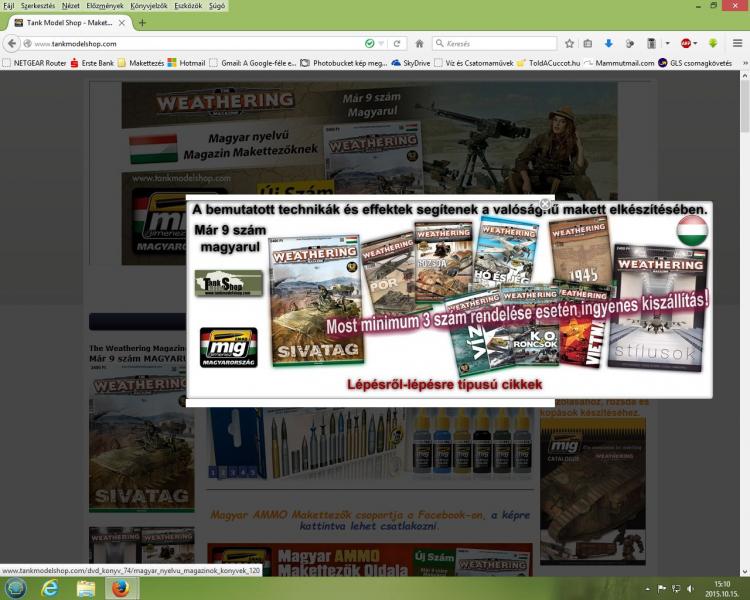Open the Windows Start button

coord(15,589)
